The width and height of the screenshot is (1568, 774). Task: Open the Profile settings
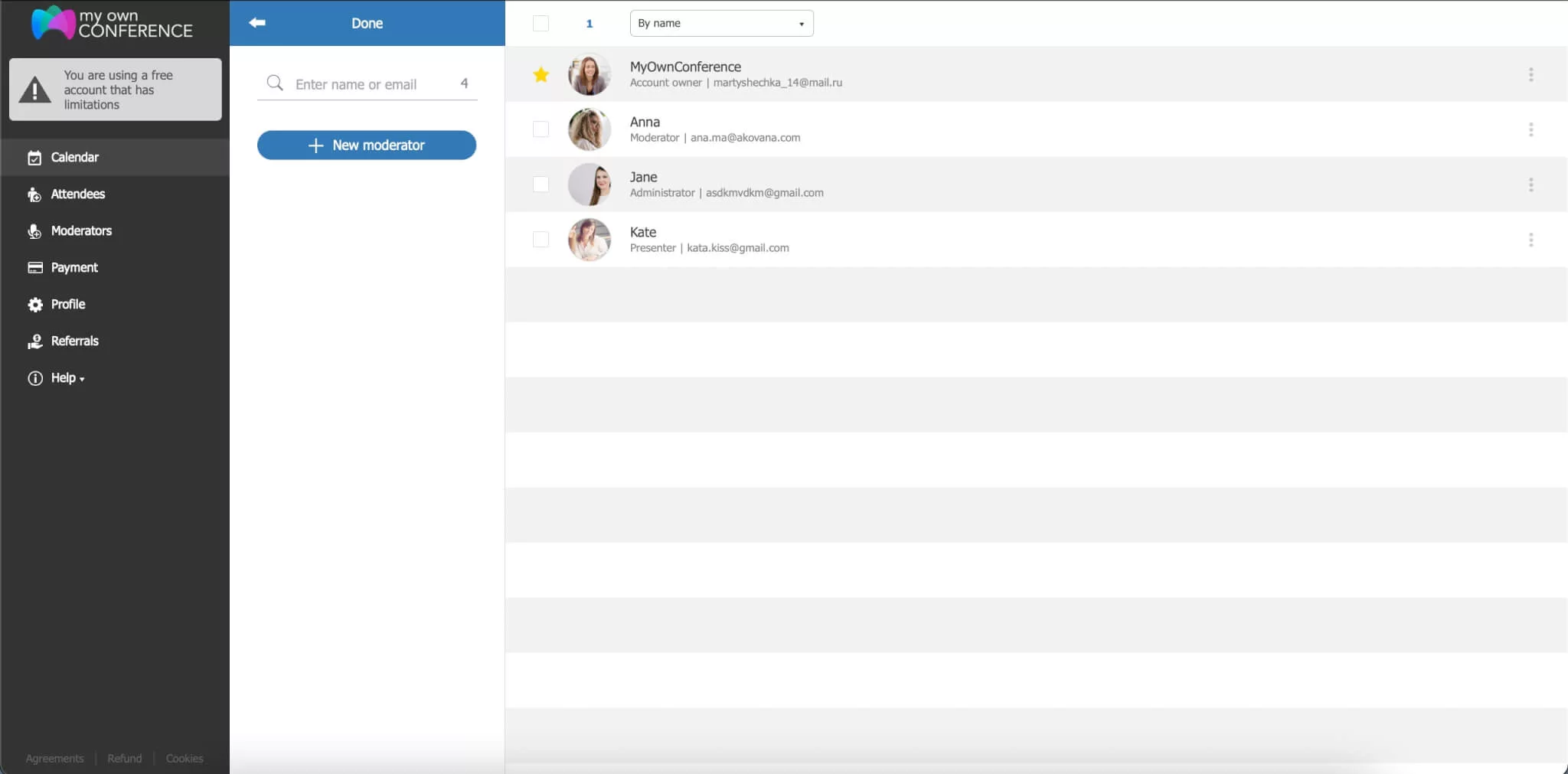(x=68, y=304)
